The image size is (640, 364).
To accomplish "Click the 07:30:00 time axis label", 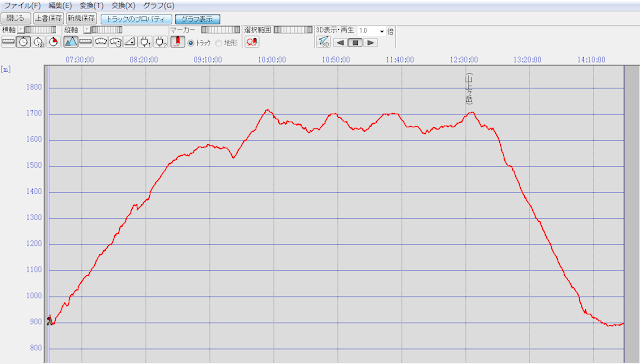I will 80,60.
